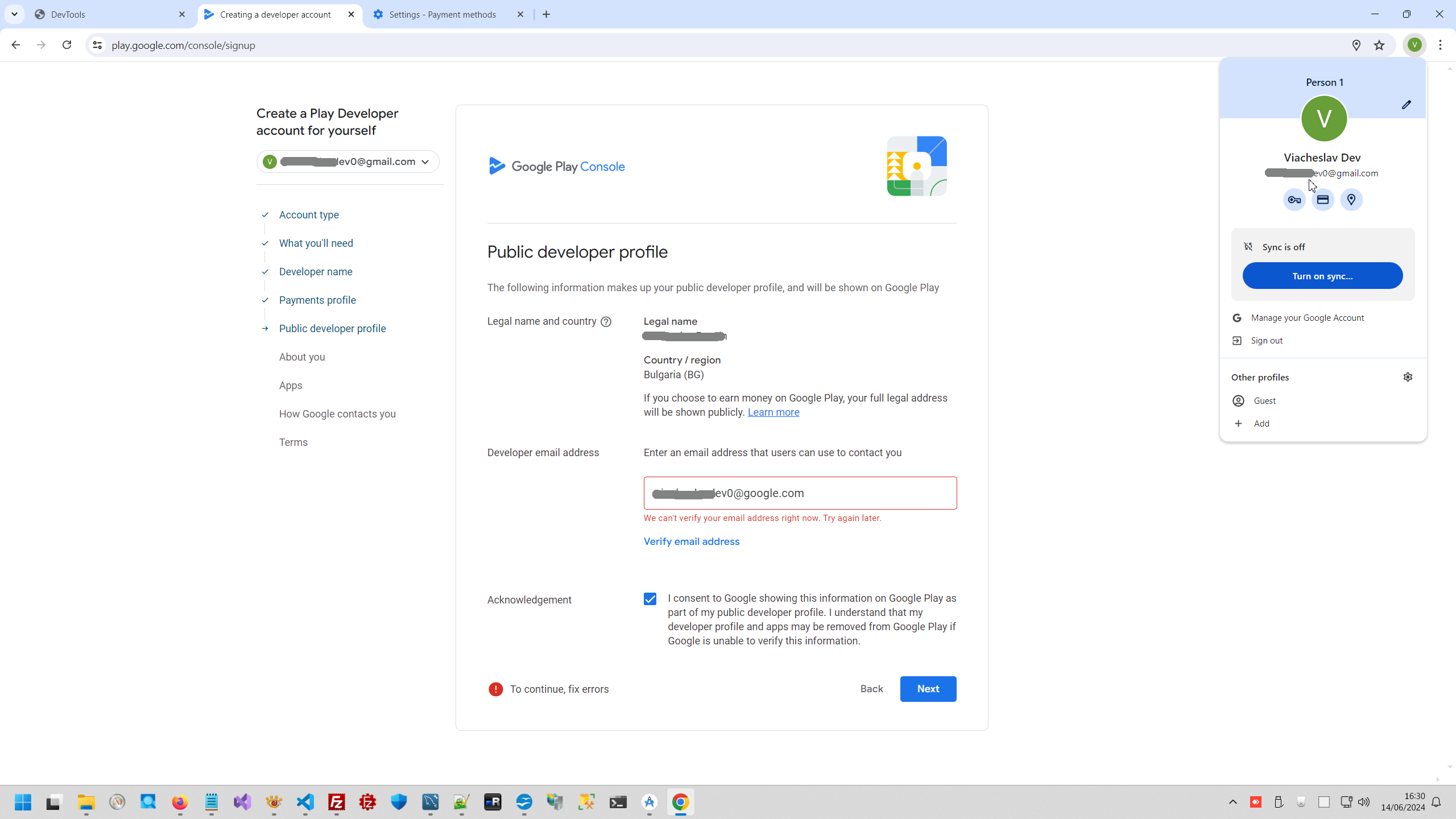Show hidden system tray icons chevron
Viewport: 1456px width, 819px height.
[1232, 802]
